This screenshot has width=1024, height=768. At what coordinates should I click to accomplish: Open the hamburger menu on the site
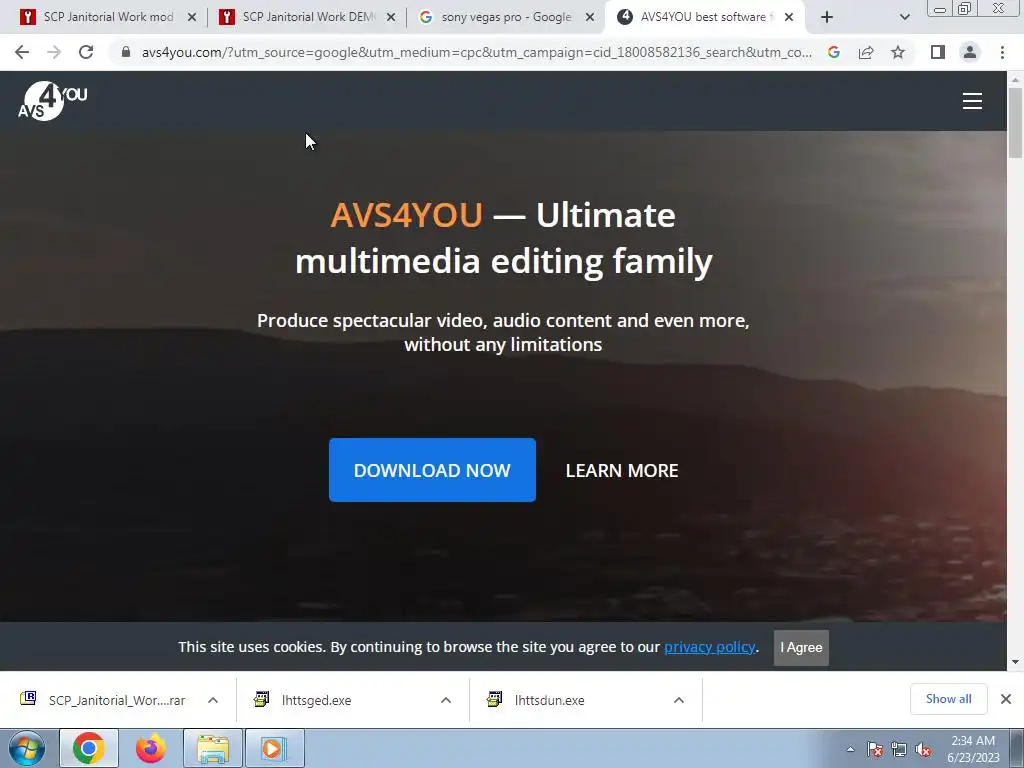972,101
